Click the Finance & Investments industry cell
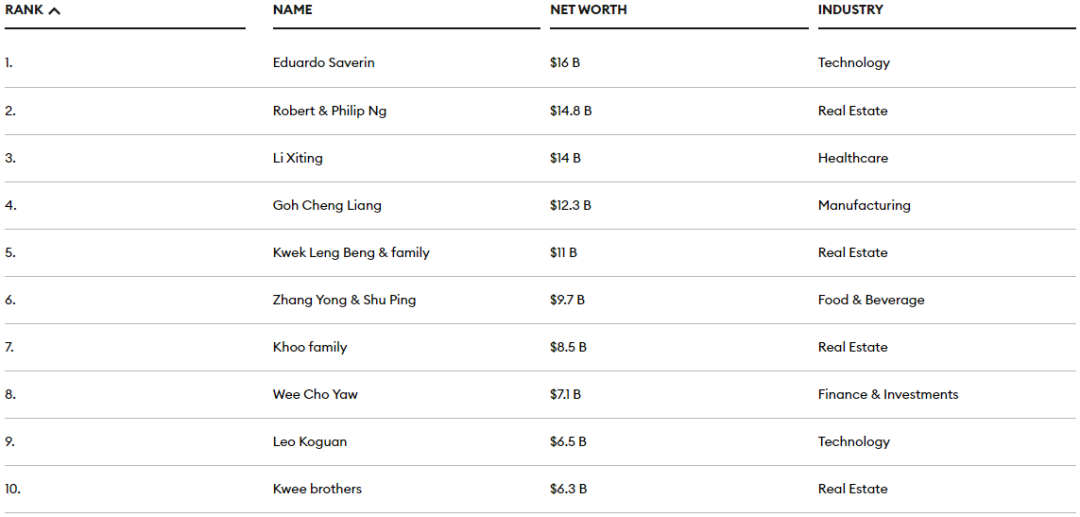 point(887,394)
